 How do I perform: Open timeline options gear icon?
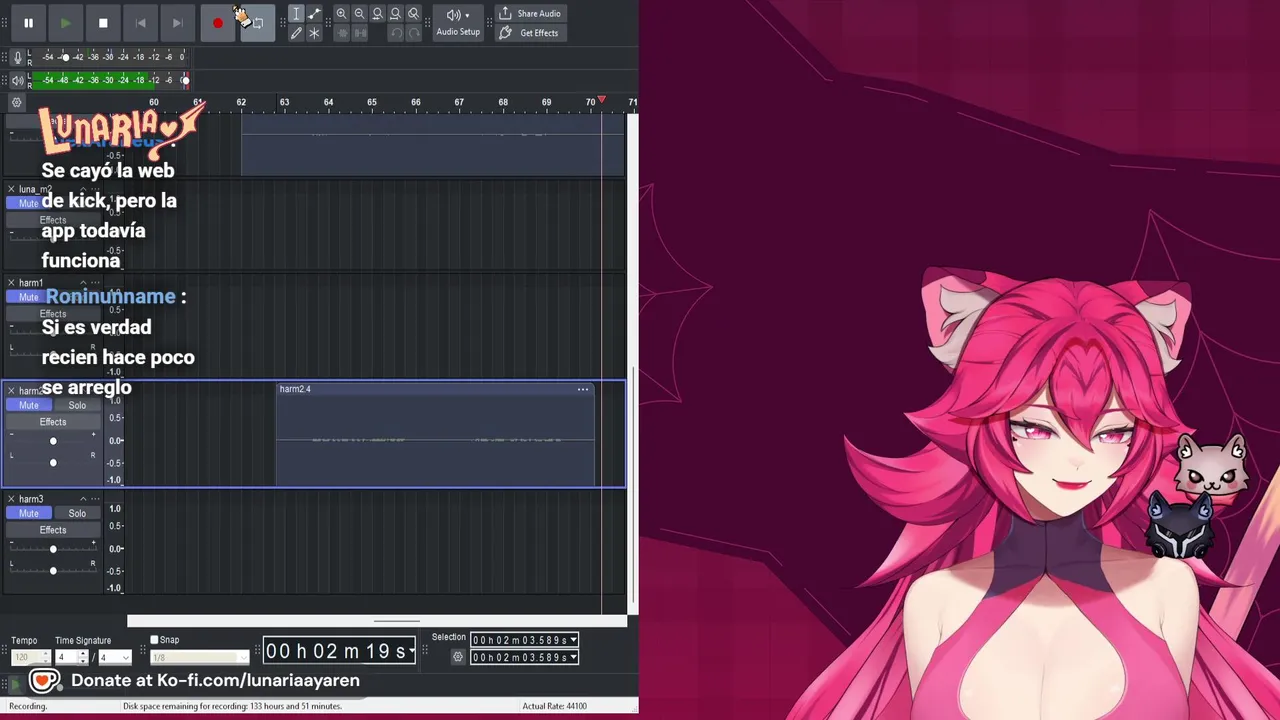pyautogui.click(x=16, y=102)
